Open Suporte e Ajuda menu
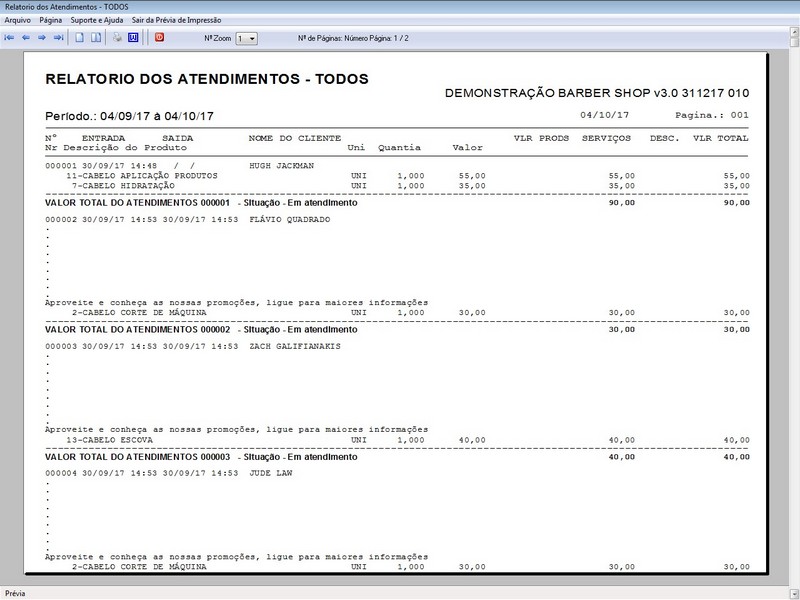The height and width of the screenshot is (600, 800). click(97, 20)
